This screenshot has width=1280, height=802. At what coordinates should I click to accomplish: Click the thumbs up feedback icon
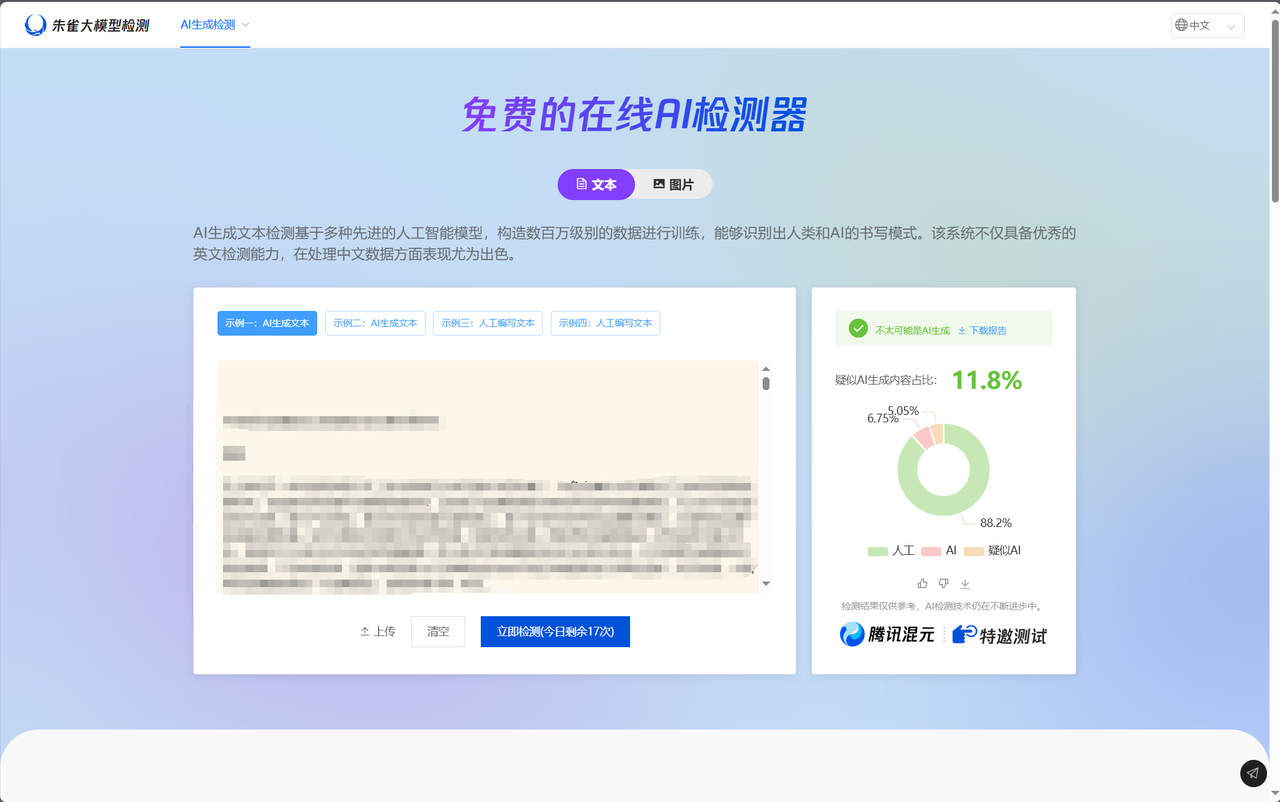(x=922, y=584)
